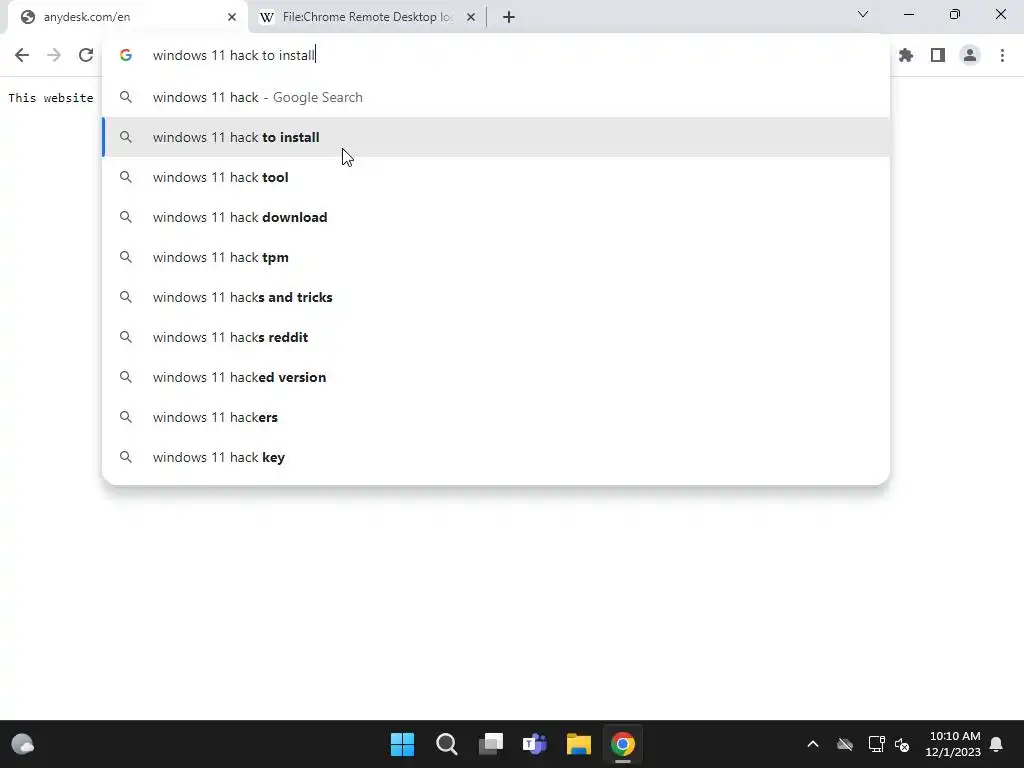Go back with the browser back arrow

click(22, 56)
